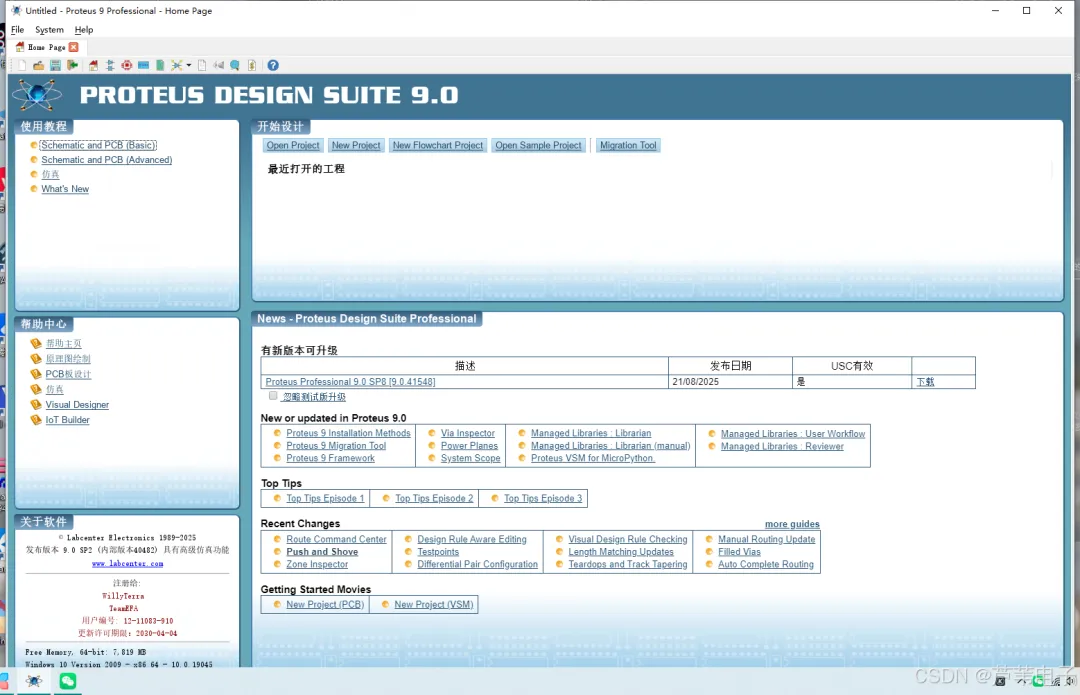1080x695 pixels.
Task: Click the dollar document toolbar icon
Action: 252,65
